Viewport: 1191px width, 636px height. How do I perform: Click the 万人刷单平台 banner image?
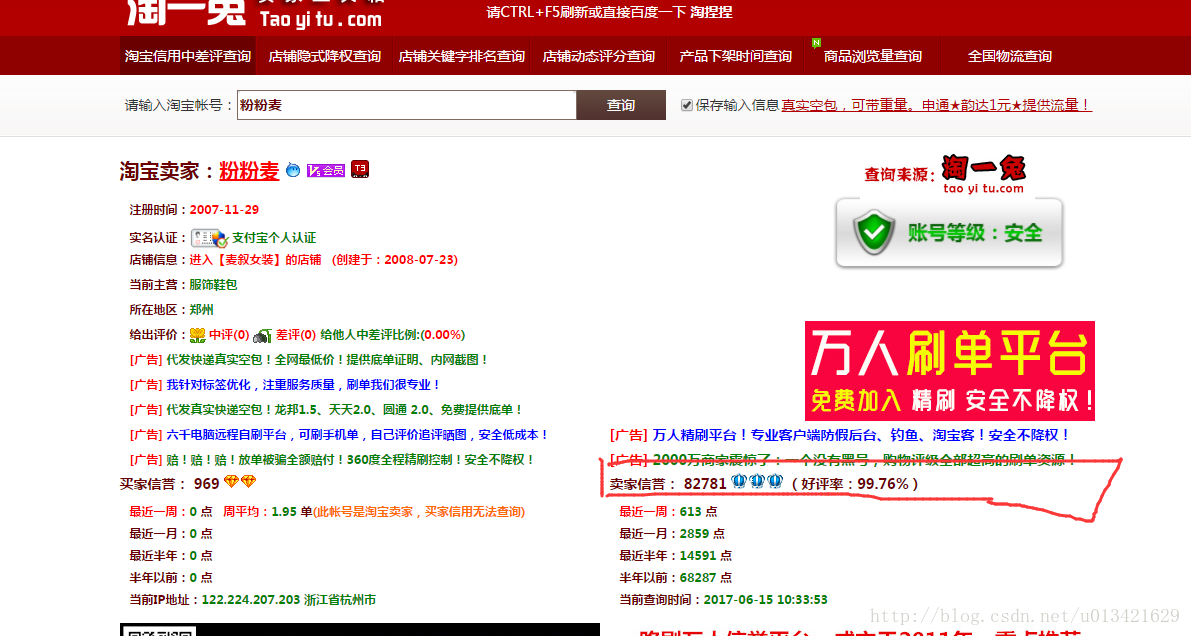(x=949, y=371)
